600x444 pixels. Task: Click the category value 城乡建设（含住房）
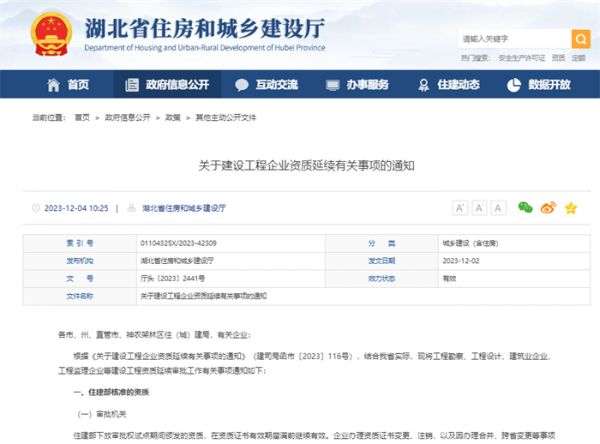[470, 243]
